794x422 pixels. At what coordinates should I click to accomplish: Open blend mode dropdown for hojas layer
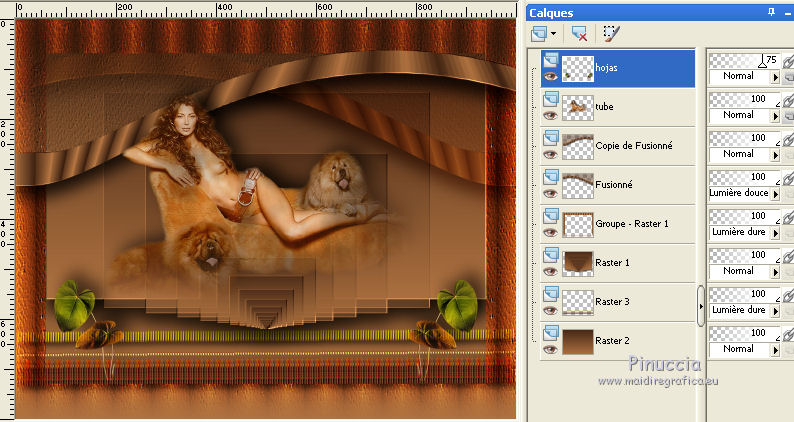coord(774,76)
